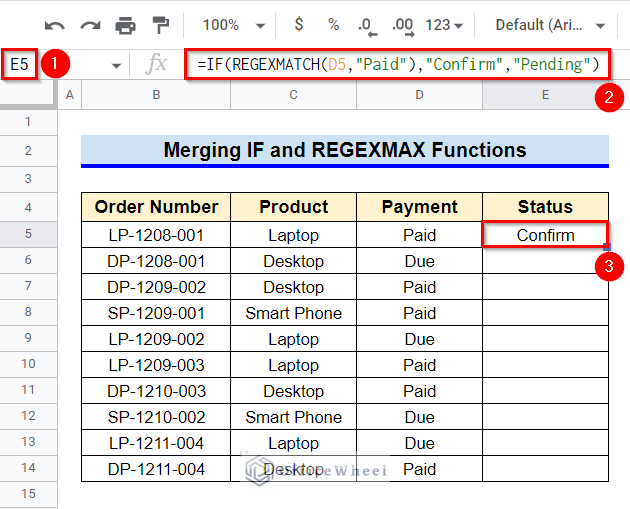The height and width of the screenshot is (509, 630).
Task: Select row 14 header
Action: (28, 468)
